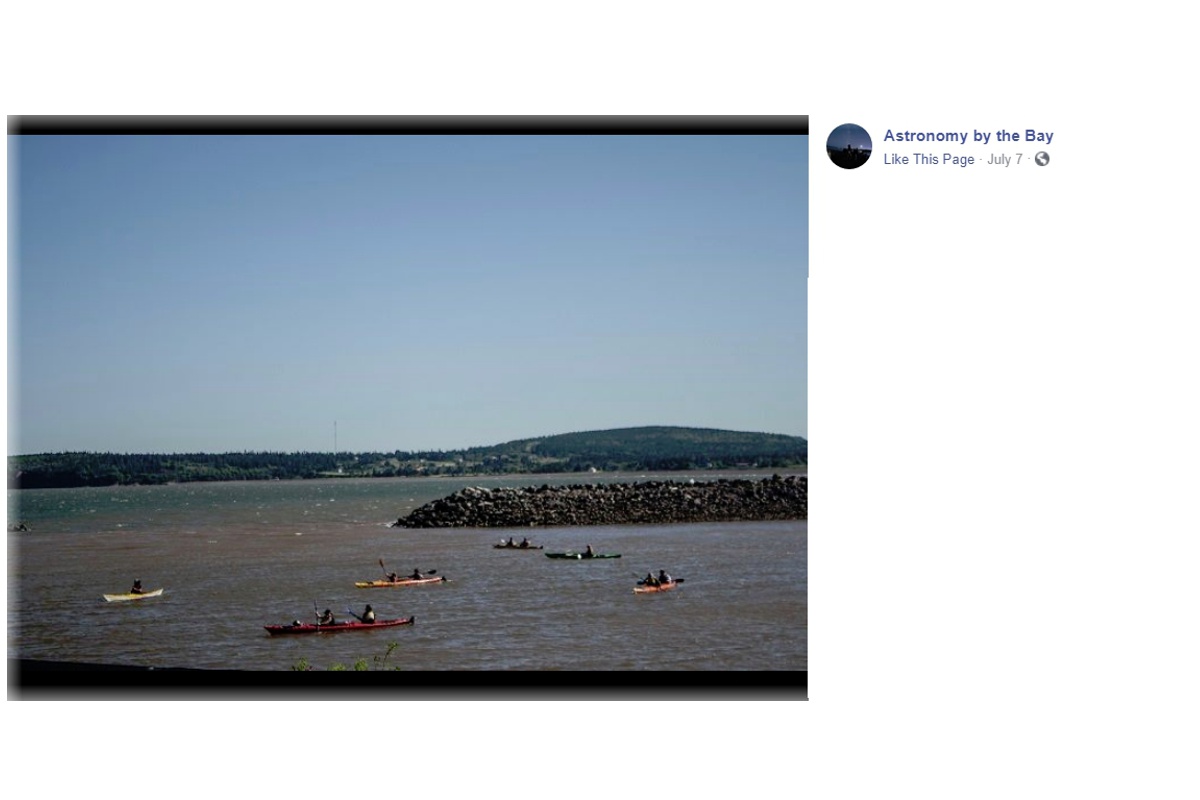Click the yellow kayak in the photo
The image size is (1200, 800).
pyautogui.click(x=133, y=594)
